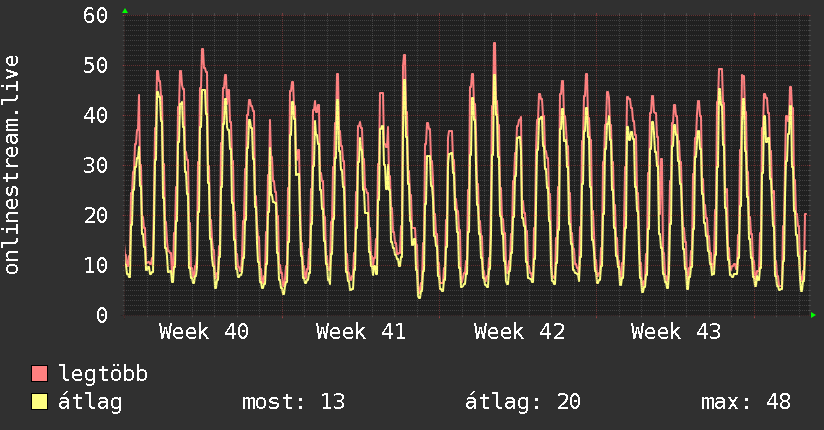
Task: Click the y-axis value 10
Action: click(96, 265)
